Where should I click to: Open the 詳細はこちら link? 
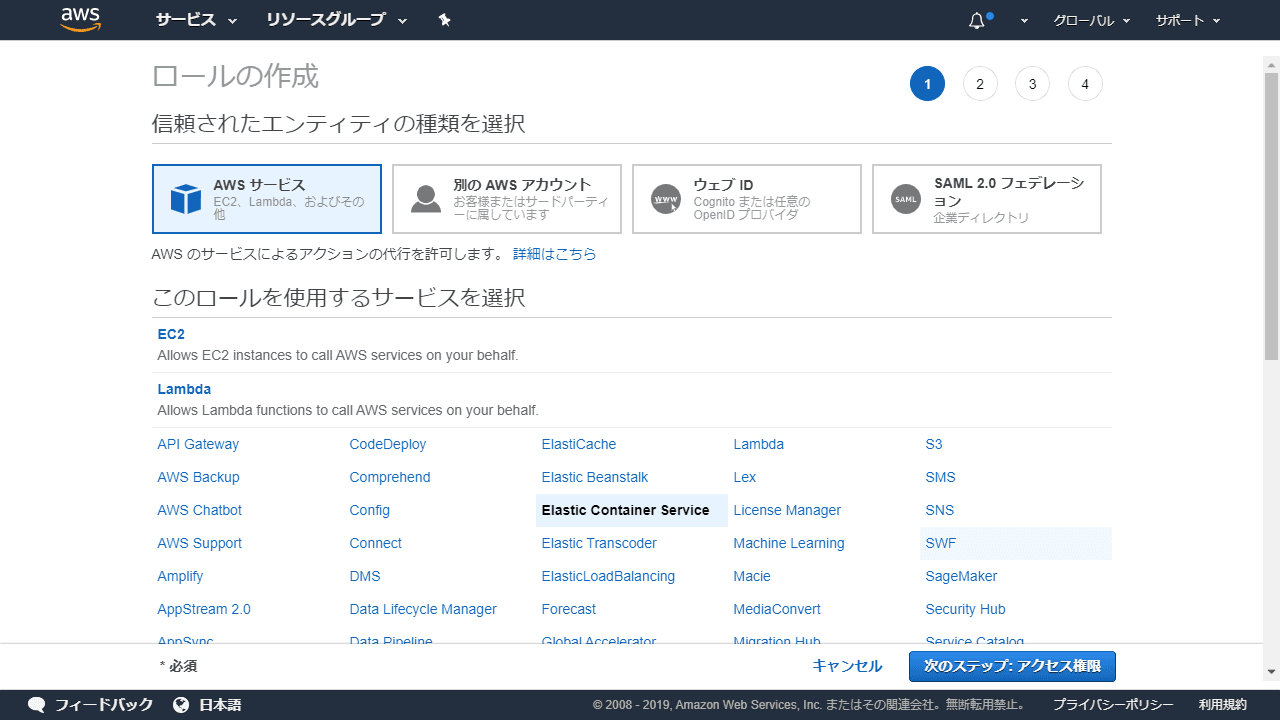pyautogui.click(x=555, y=254)
